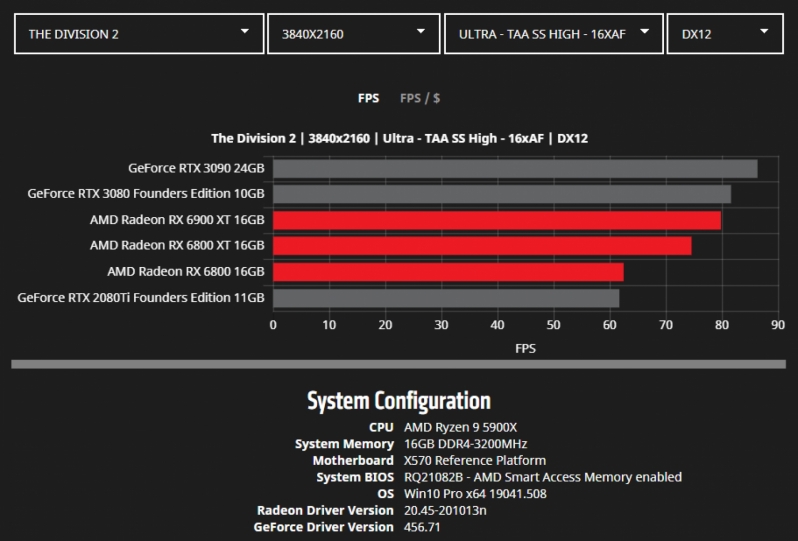Viewport: 798px width, 541px height.
Task: Pick the red Radeon RX 6800 XT bar
Action: pyautogui.click(x=482, y=246)
